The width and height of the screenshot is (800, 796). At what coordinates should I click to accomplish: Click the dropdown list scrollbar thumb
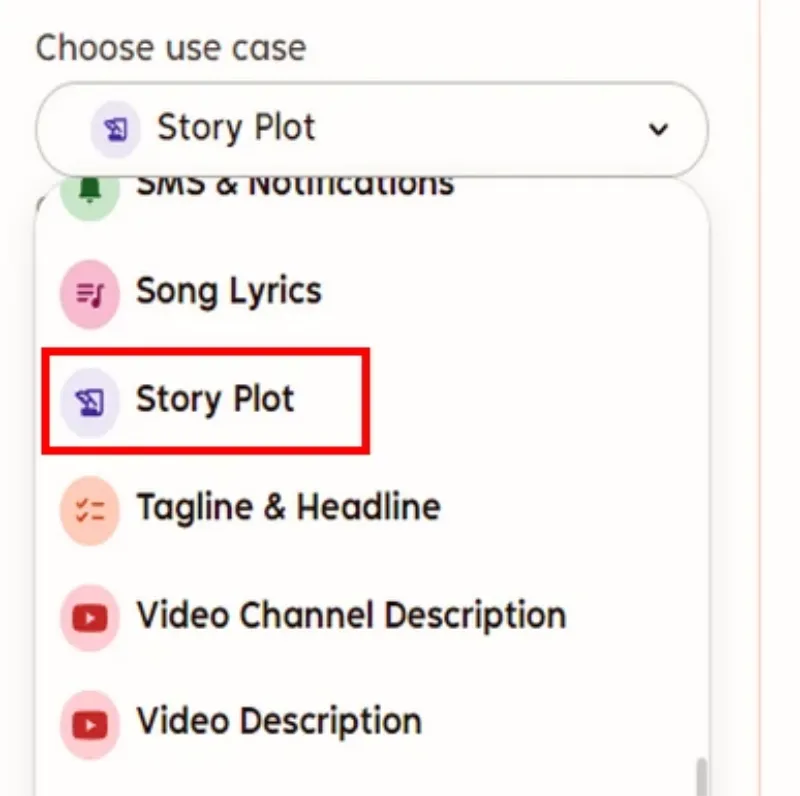click(x=702, y=777)
